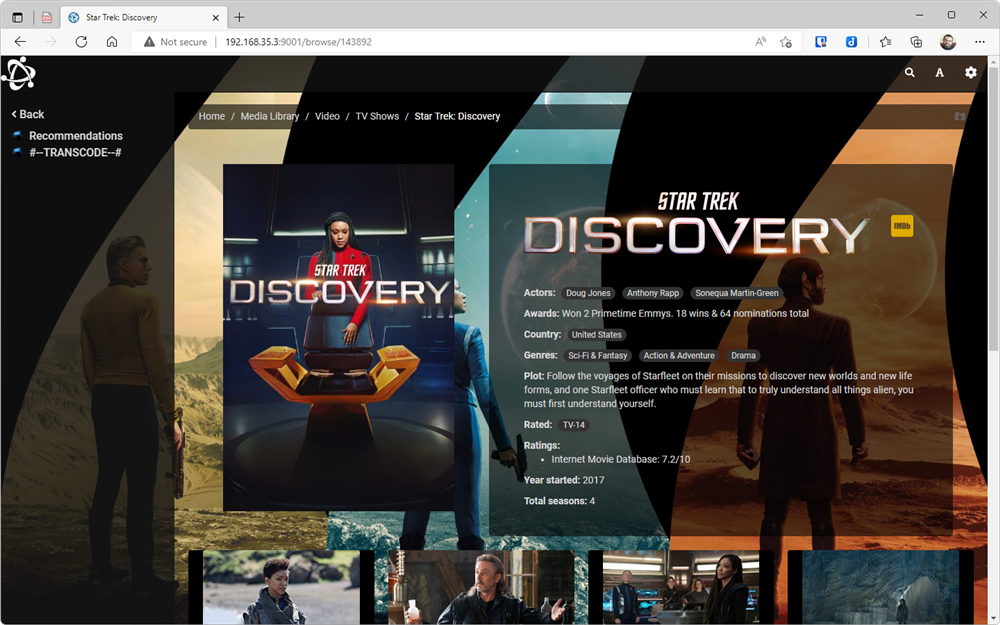The image size is (1000, 625).
Task: Go back using the '< Back' link
Action: [28, 114]
